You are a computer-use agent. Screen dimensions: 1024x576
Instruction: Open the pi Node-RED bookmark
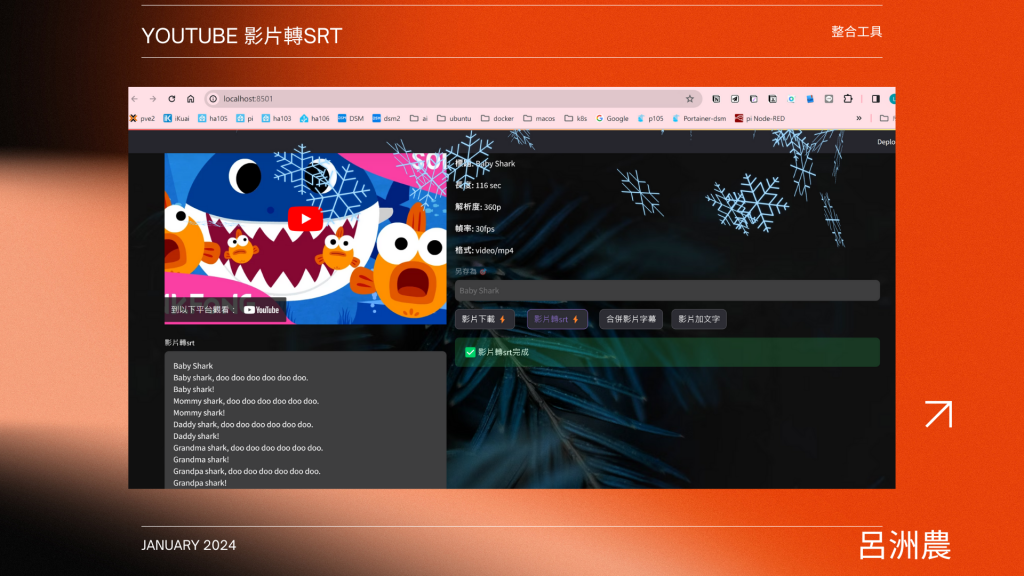pyautogui.click(x=760, y=118)
